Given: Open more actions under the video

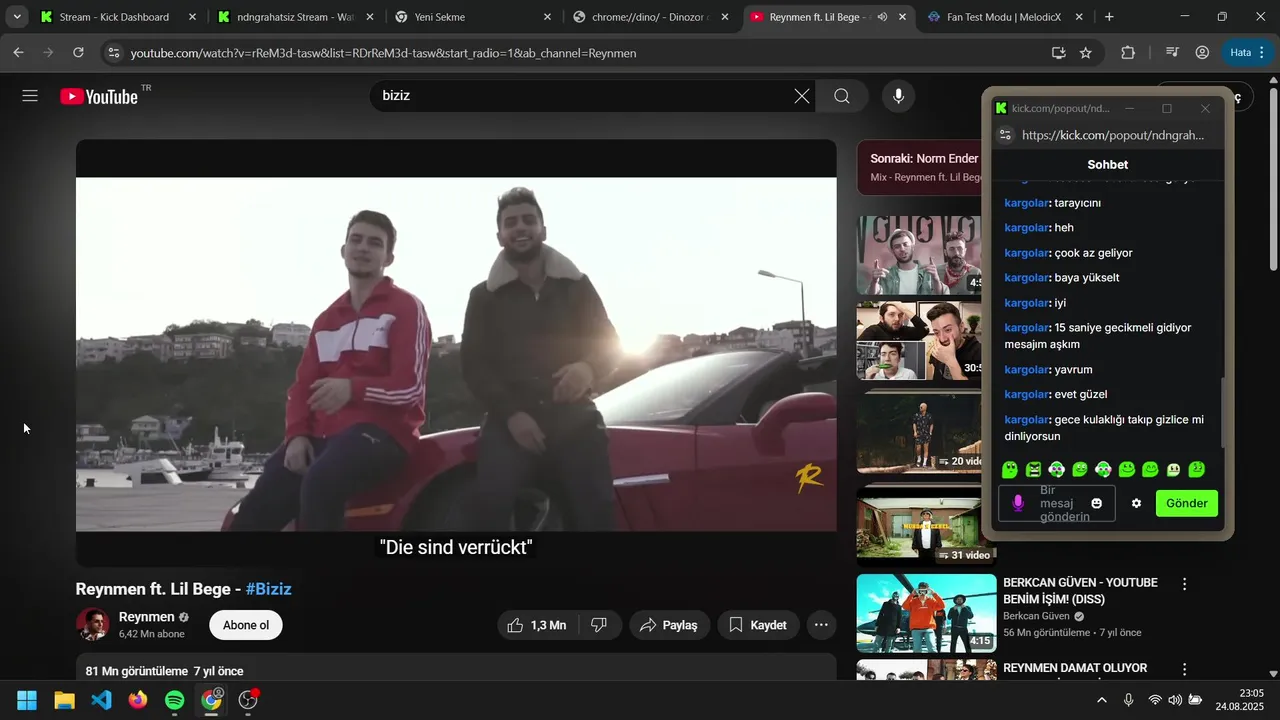Looking at the screenshot, I should pyautogui.click(x=821, y=625).
